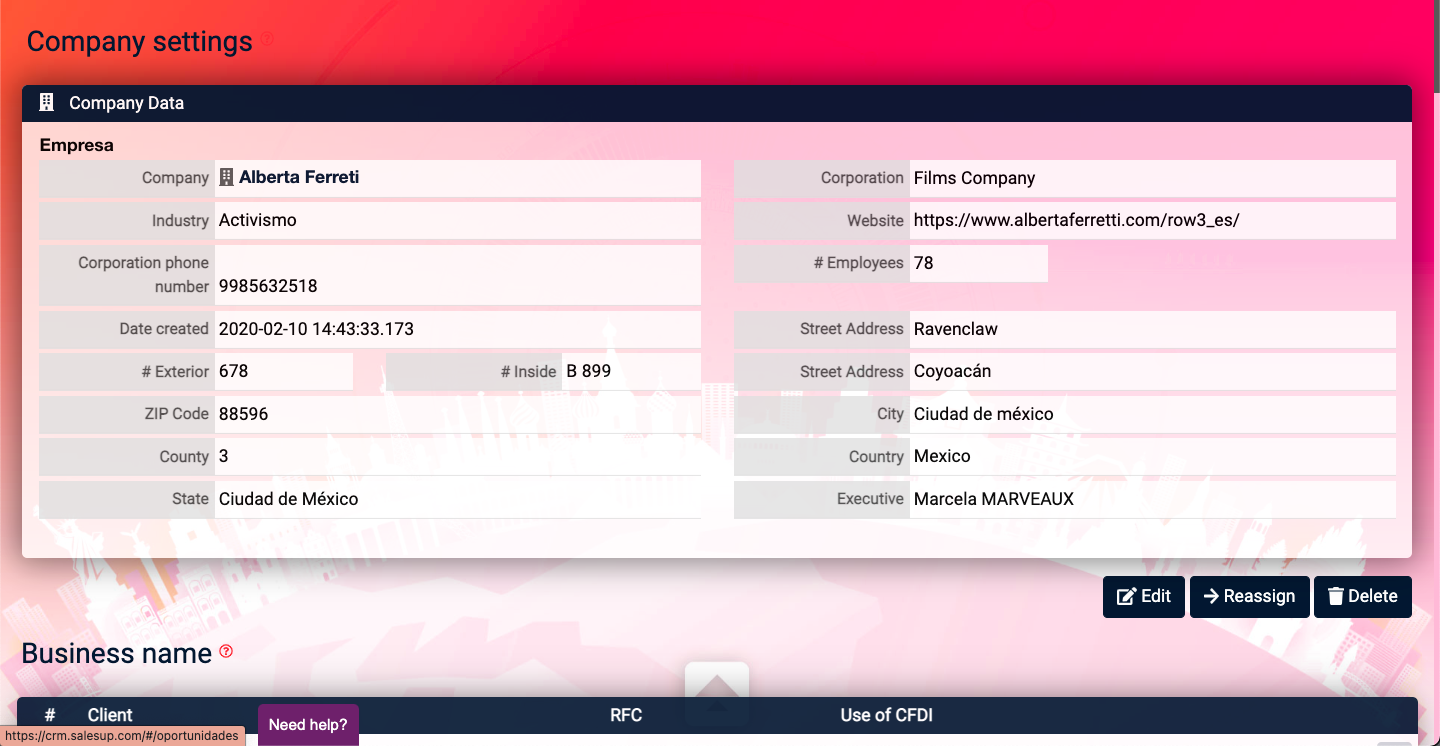Click the Executive field label
This screenshot has width=1440, height=746.
click(871, 499)
